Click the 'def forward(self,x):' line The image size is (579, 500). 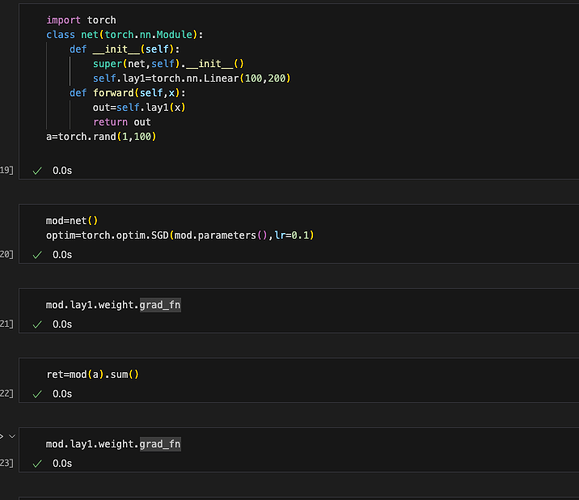tap(127, 93)
